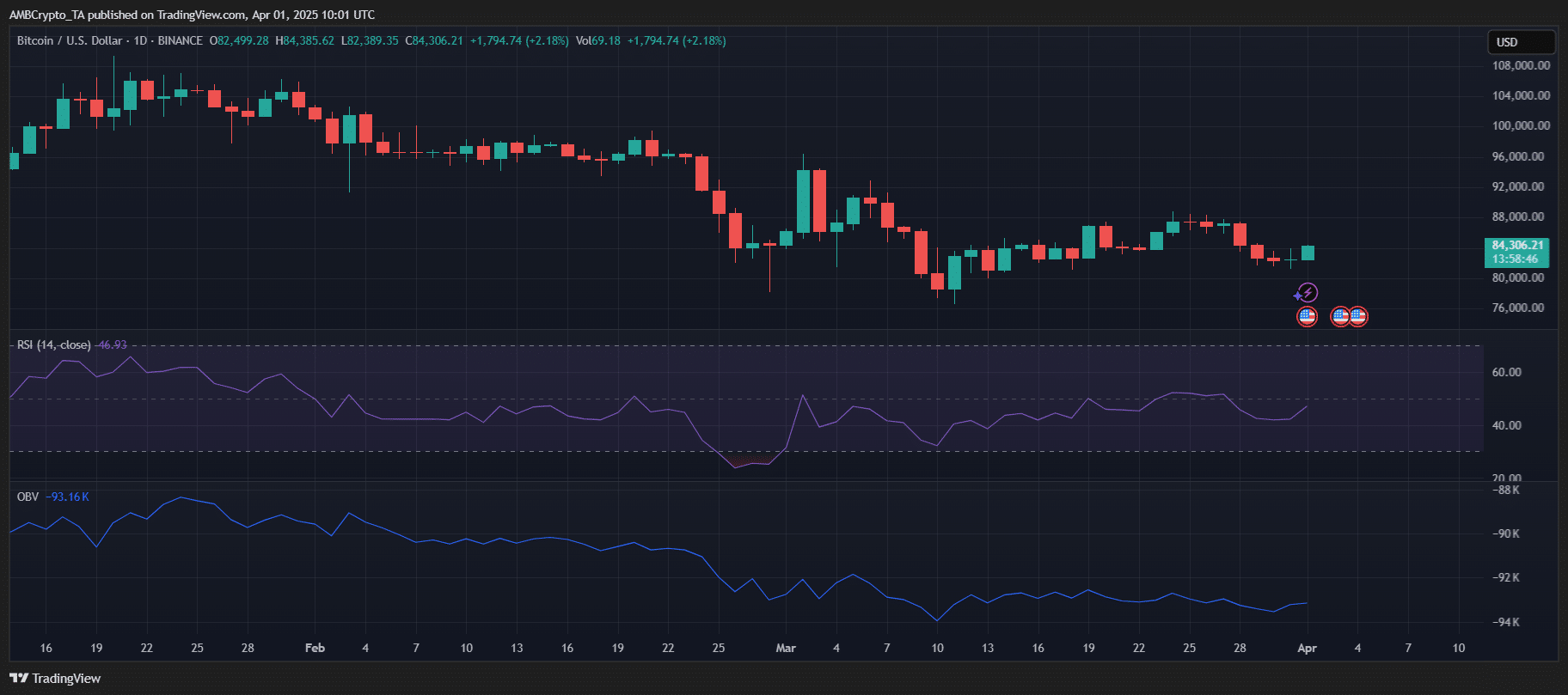Click the Apr label on the time axis
This screenshot has height=695, width=1568.
pyautogui.click(x=1307, y=648)
